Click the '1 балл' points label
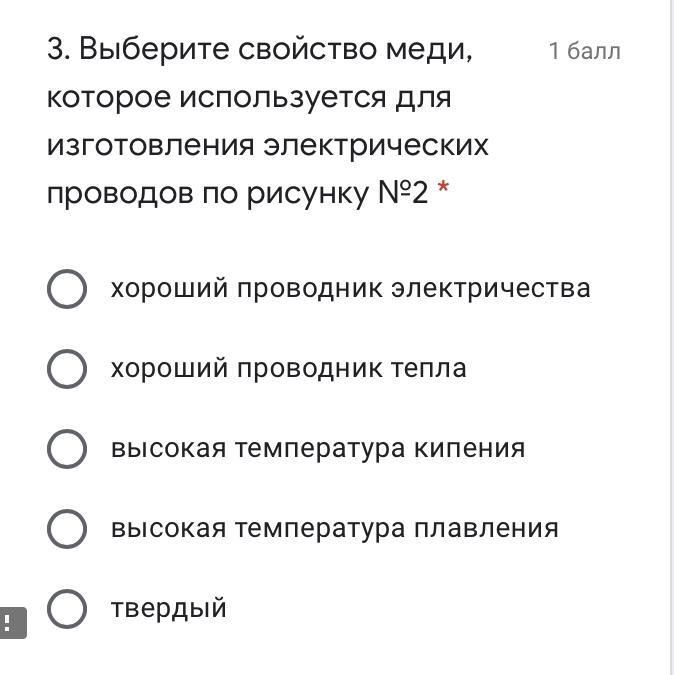The width and height of the screenshot is (674, 675). point(584,51)
